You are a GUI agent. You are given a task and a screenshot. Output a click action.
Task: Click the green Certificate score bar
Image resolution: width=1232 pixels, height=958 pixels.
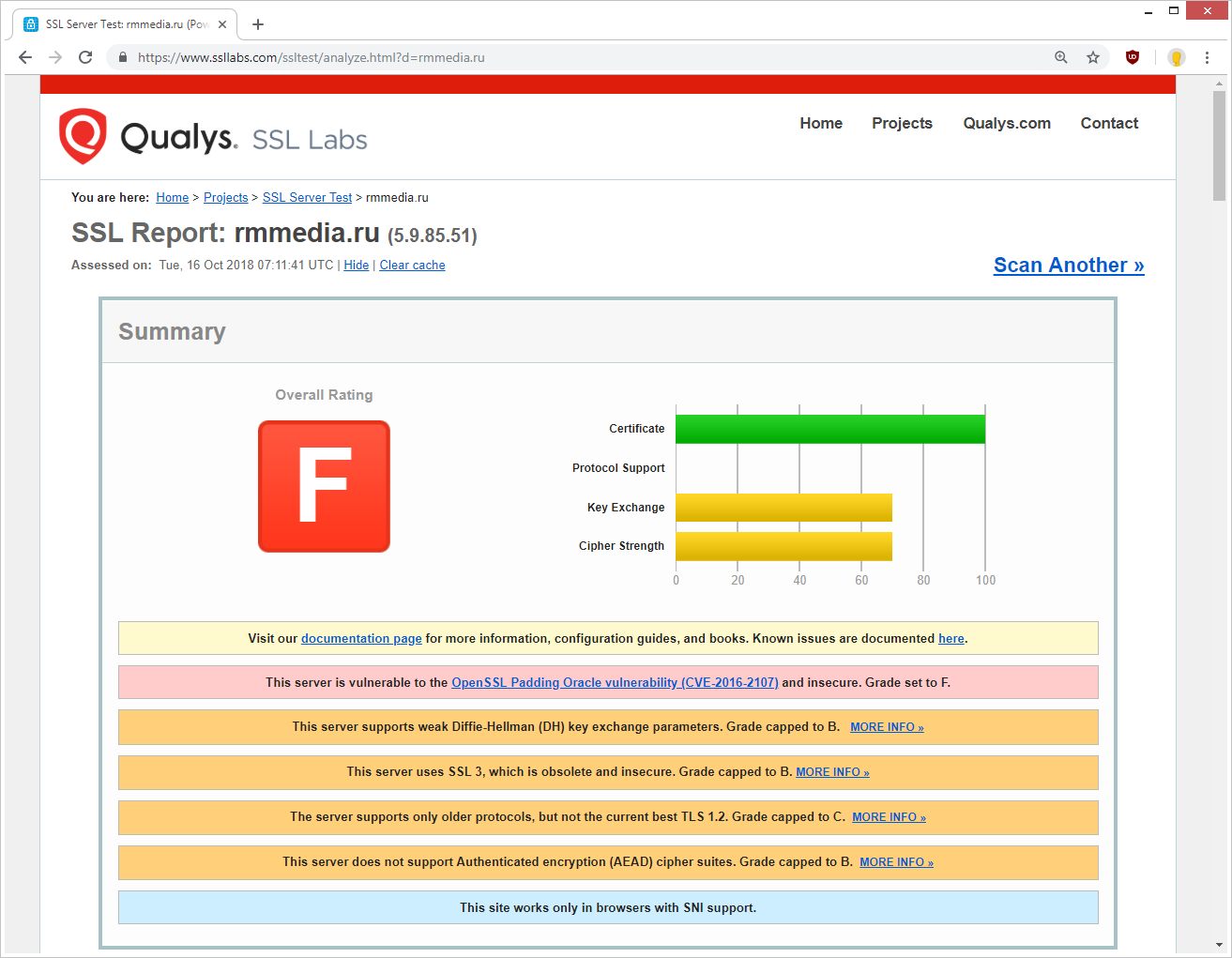coord(830,429)
